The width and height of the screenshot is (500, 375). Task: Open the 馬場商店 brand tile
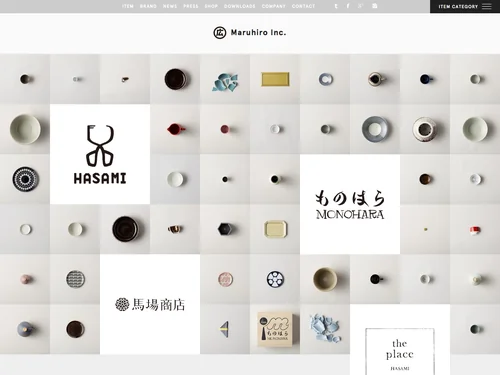point(150,304)
